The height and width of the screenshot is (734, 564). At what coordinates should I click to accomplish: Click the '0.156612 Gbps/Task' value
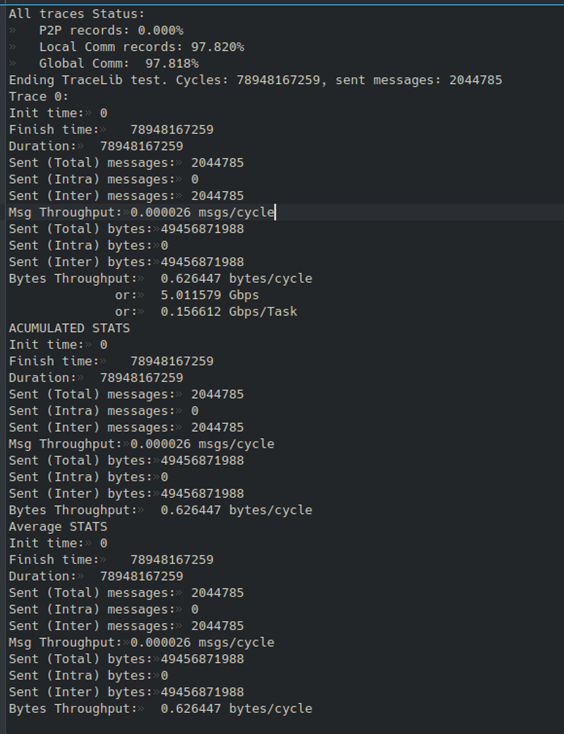tap(229, 312)
